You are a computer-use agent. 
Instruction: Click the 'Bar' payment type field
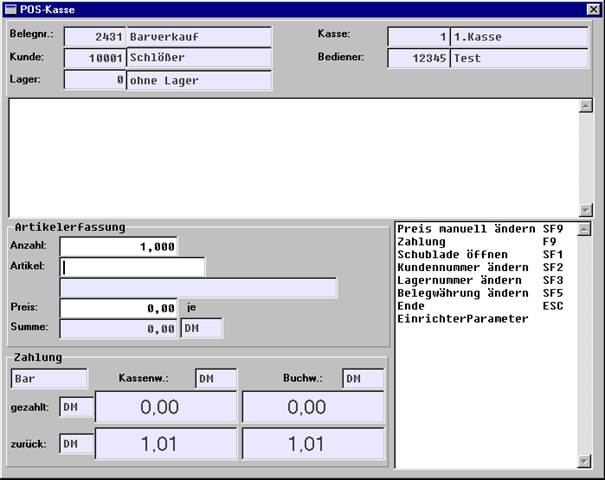click(x=49, y=379)
